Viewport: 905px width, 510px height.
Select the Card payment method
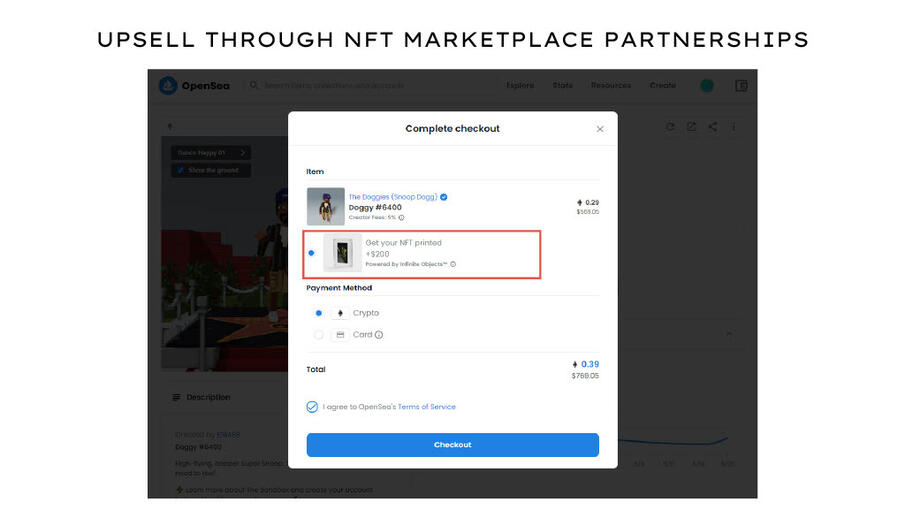point(319,335)
